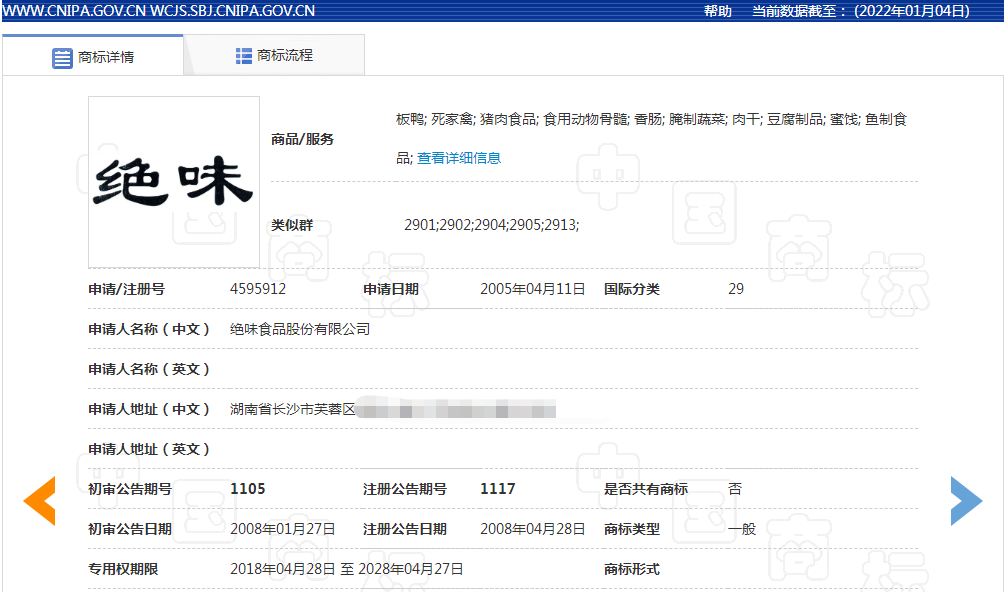Click the list icon beside 商标详情
This screenshot has height=592, width=1004.
[62, 57]
